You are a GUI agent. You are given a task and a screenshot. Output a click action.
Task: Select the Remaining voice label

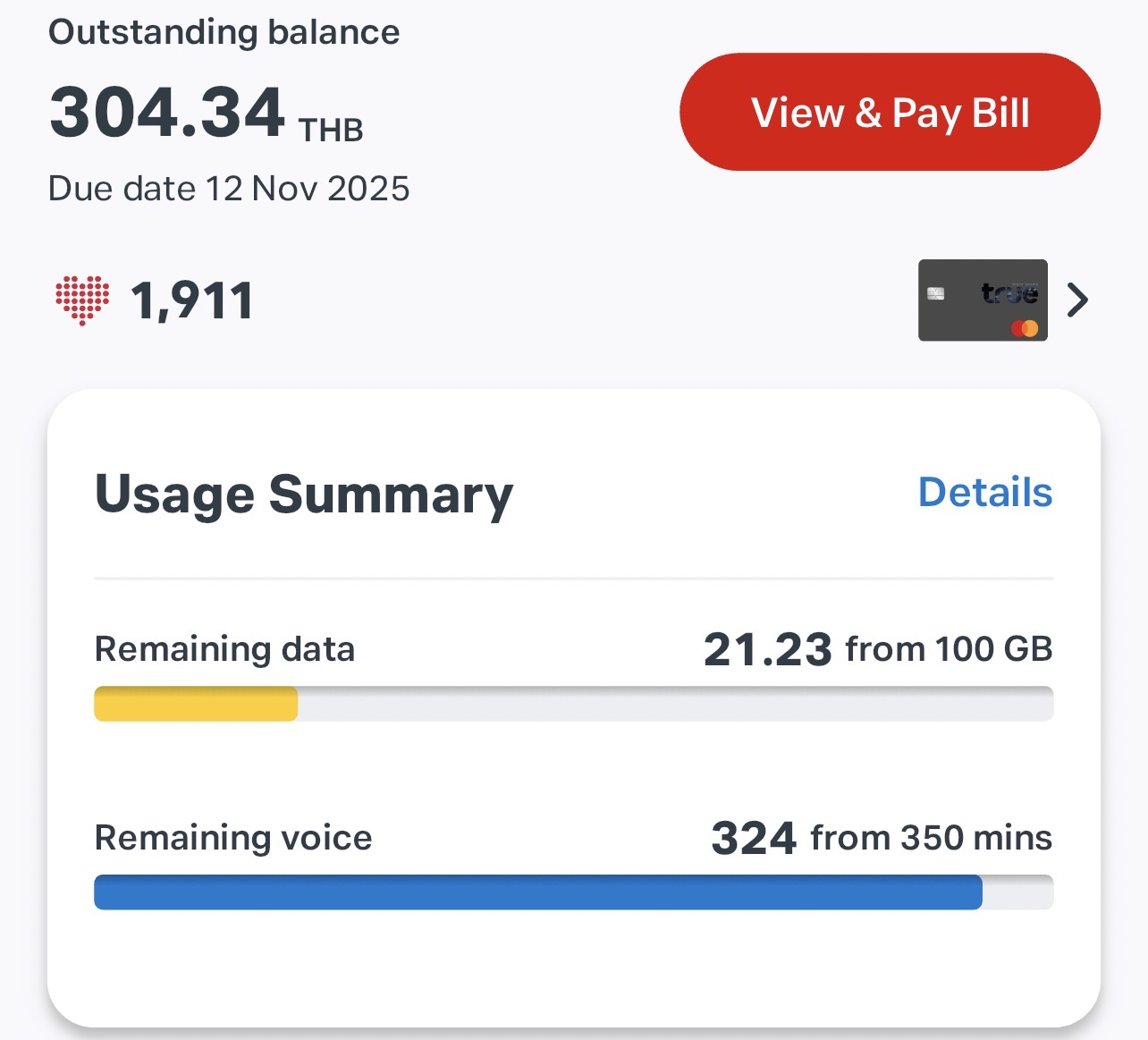pos(233,838)
